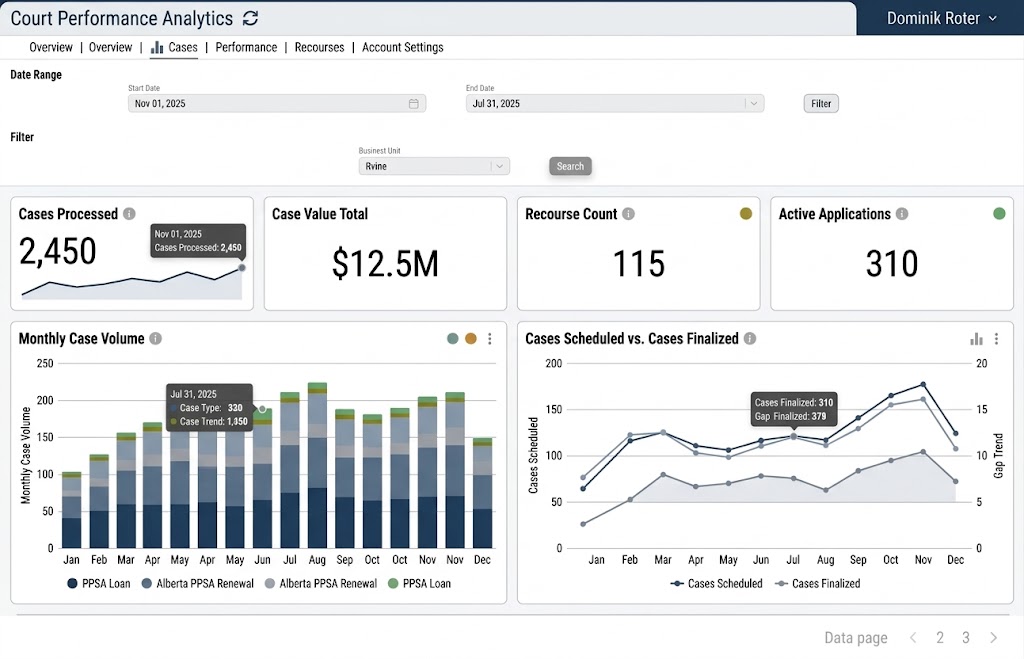Expand the End Date dropdown chevron
This screenshot has height=659, width=1024.
click(754, 103)
